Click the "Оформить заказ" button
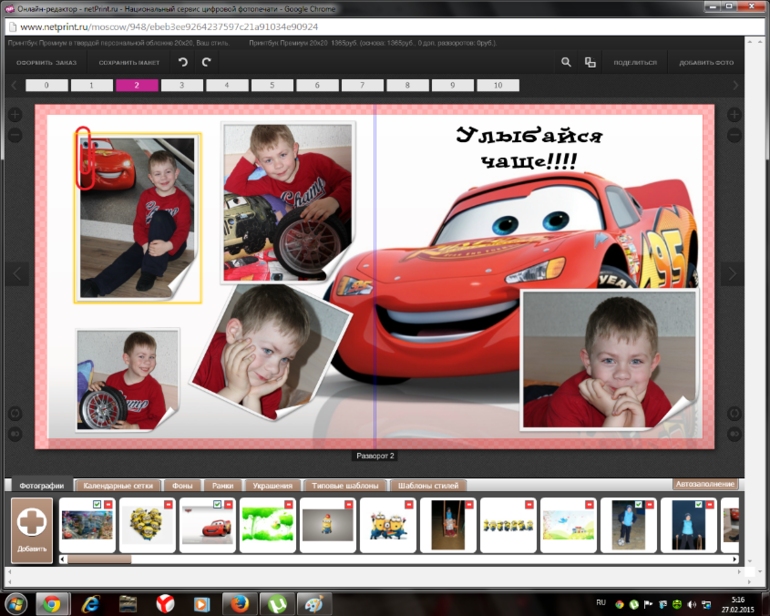Image resolution: width=770 pixels, height=616 pixels. pyautogui.click(x=46, y=62)
